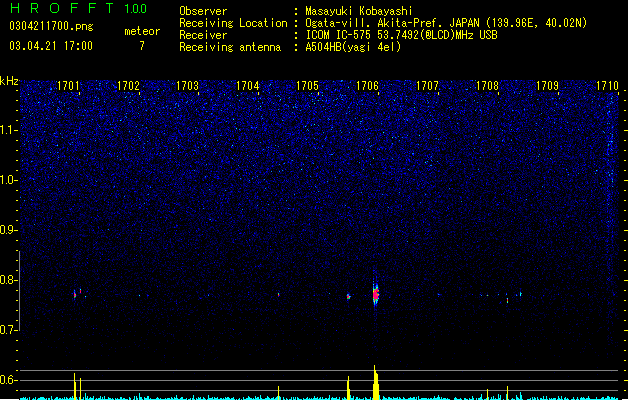Click the 0.8 kHz frequency label
This screenshot has width=629, height=400.
coord(9,280)
